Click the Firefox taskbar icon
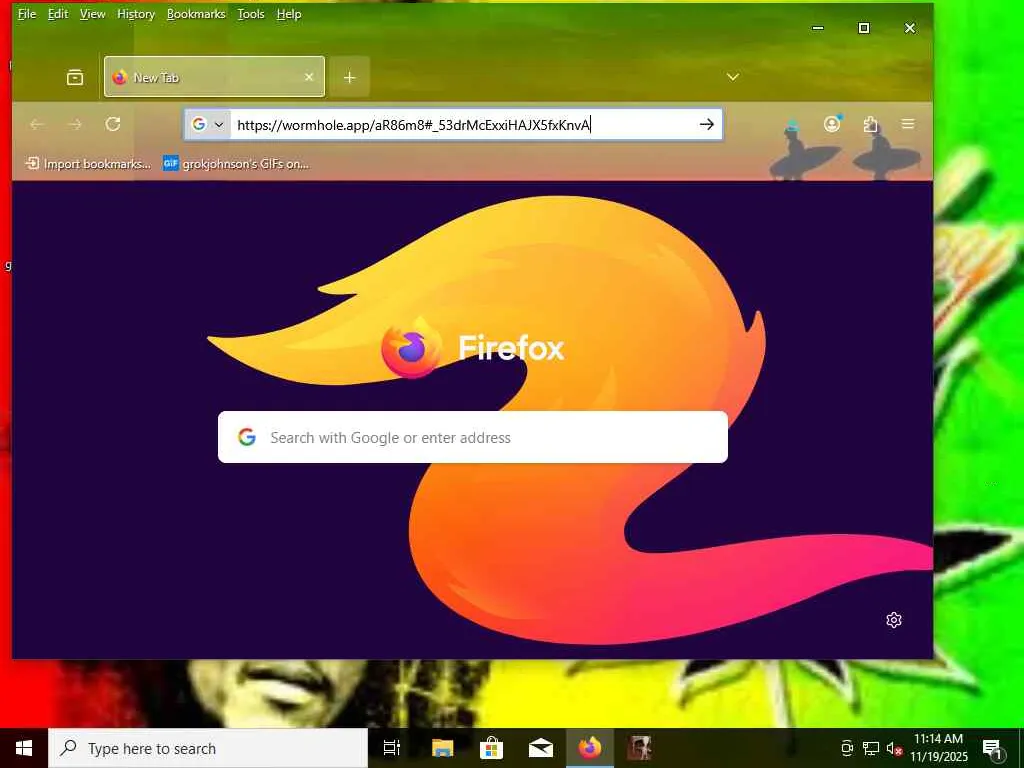Screen dimensions: 1024x768 pos(590,748)
